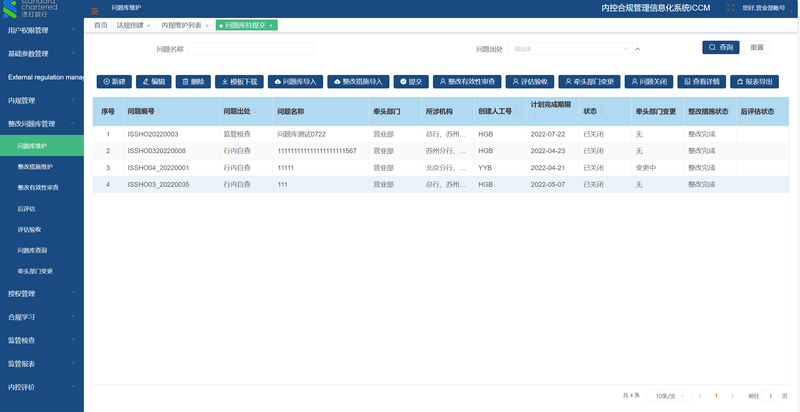Collapse the search form with the up arrow
The image size is (800, 412).
[639, 48]
